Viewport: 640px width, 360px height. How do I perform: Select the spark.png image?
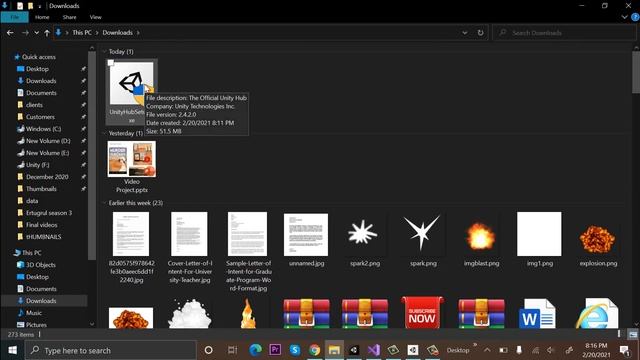[423, 240]
